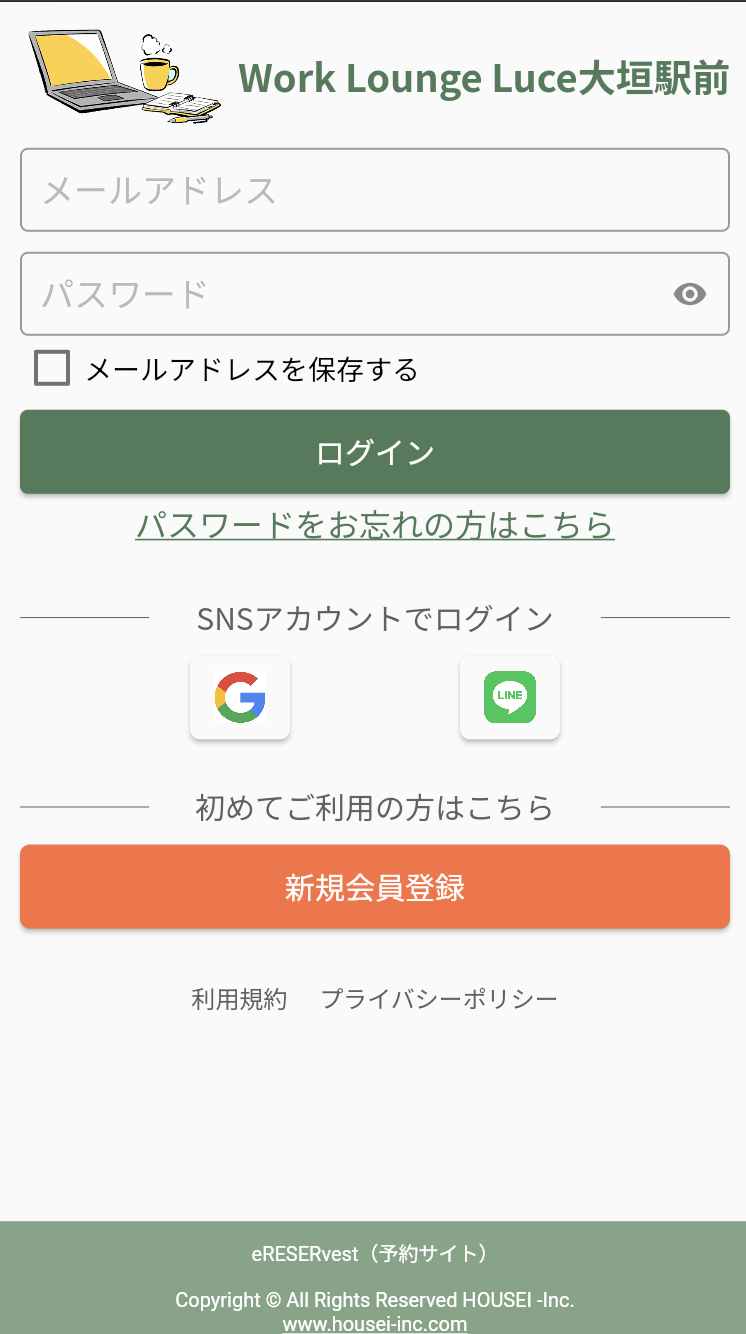This screenshot has height=1334, width=746.
Task: Click the coffee cup in the logo
Action: coord(158,72)
